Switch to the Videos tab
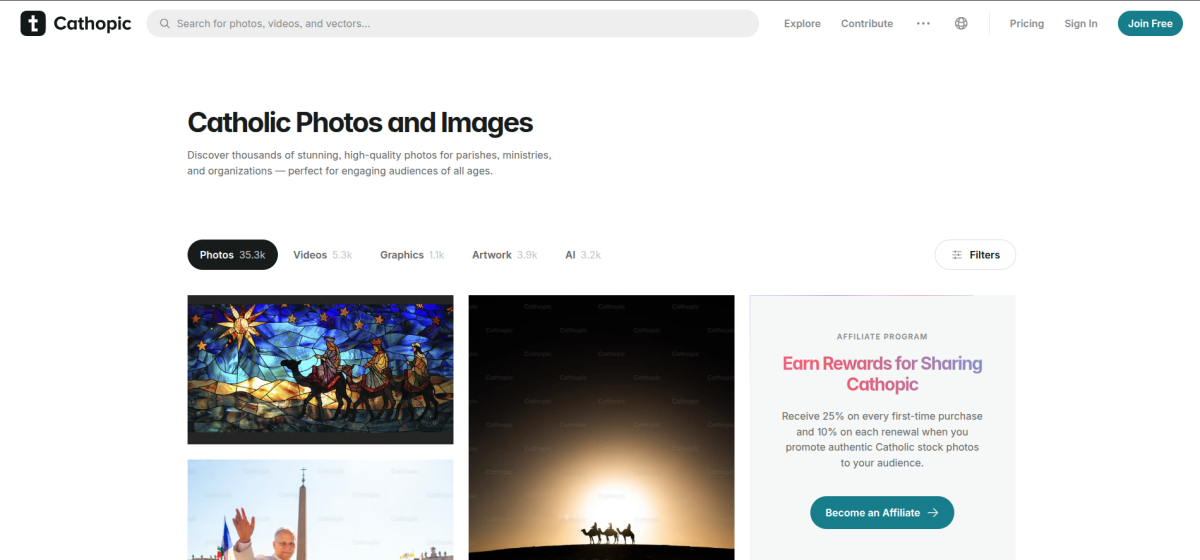This screenshot has height=560, width=1200. [x=322, y=255]
